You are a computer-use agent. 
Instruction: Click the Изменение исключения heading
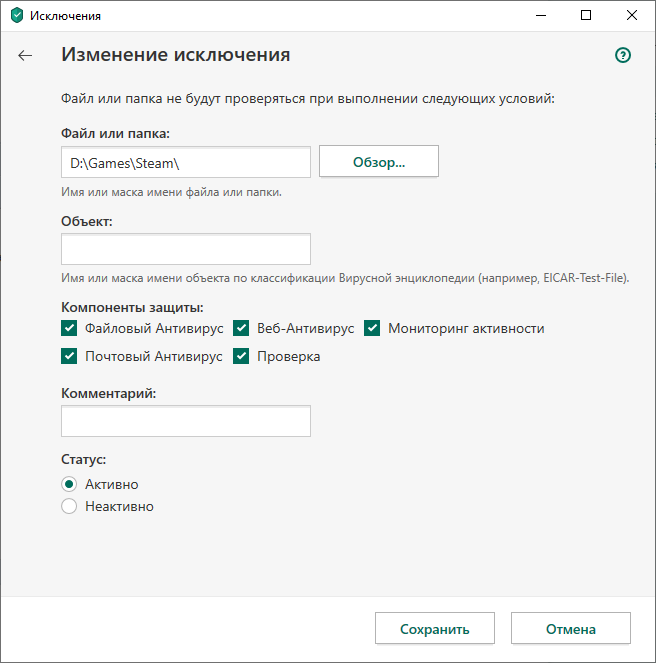176,55
